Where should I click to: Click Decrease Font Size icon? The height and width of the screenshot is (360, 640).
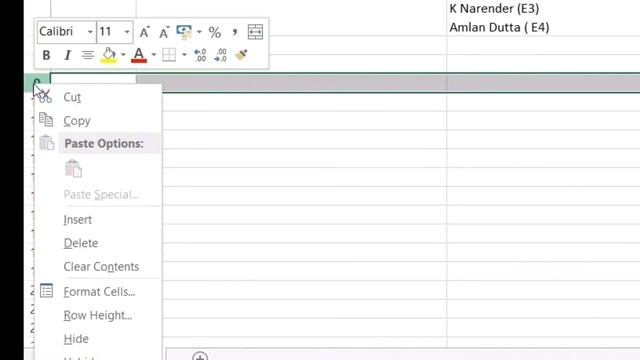point(164,32)
